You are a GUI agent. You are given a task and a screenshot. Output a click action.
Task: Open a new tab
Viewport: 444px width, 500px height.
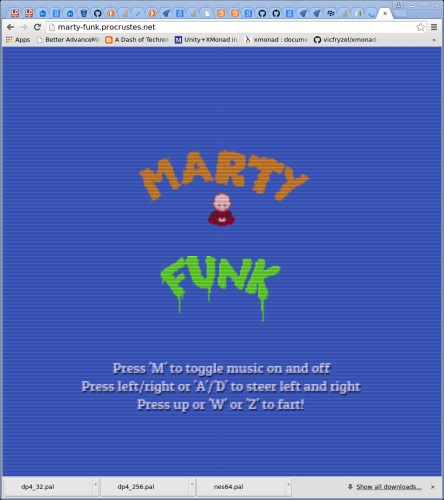(x=401, y=14)
